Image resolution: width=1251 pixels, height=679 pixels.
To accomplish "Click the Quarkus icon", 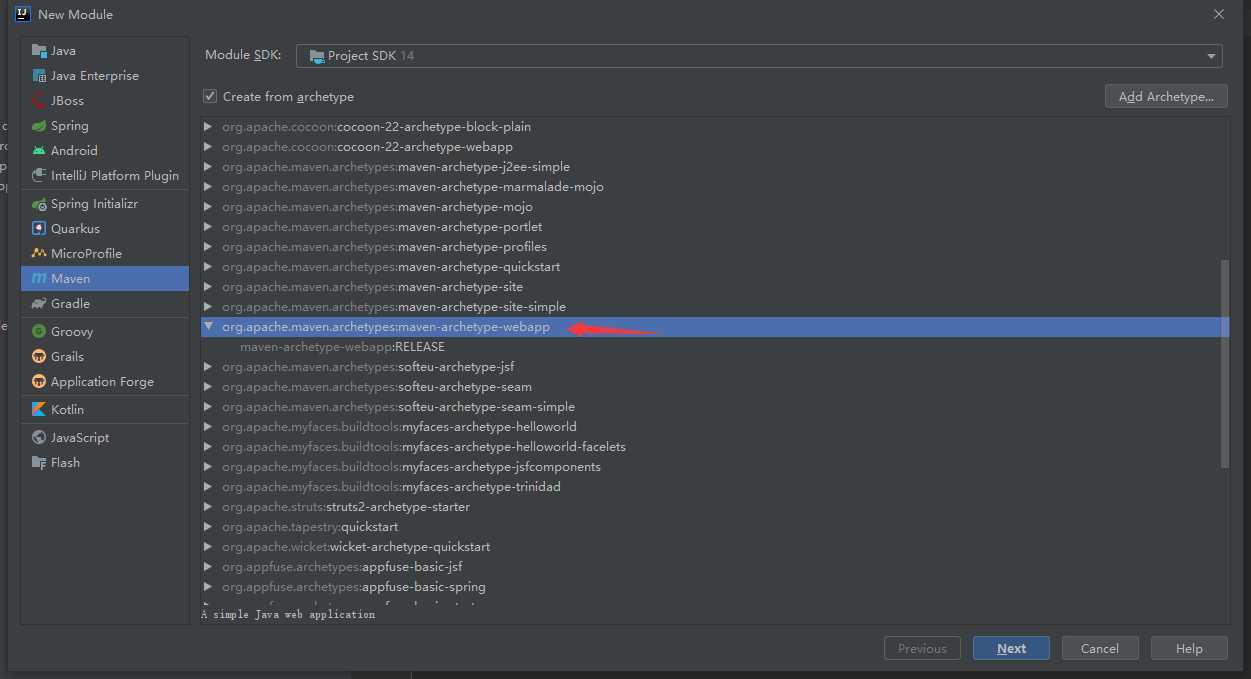I will pos(39,229).
